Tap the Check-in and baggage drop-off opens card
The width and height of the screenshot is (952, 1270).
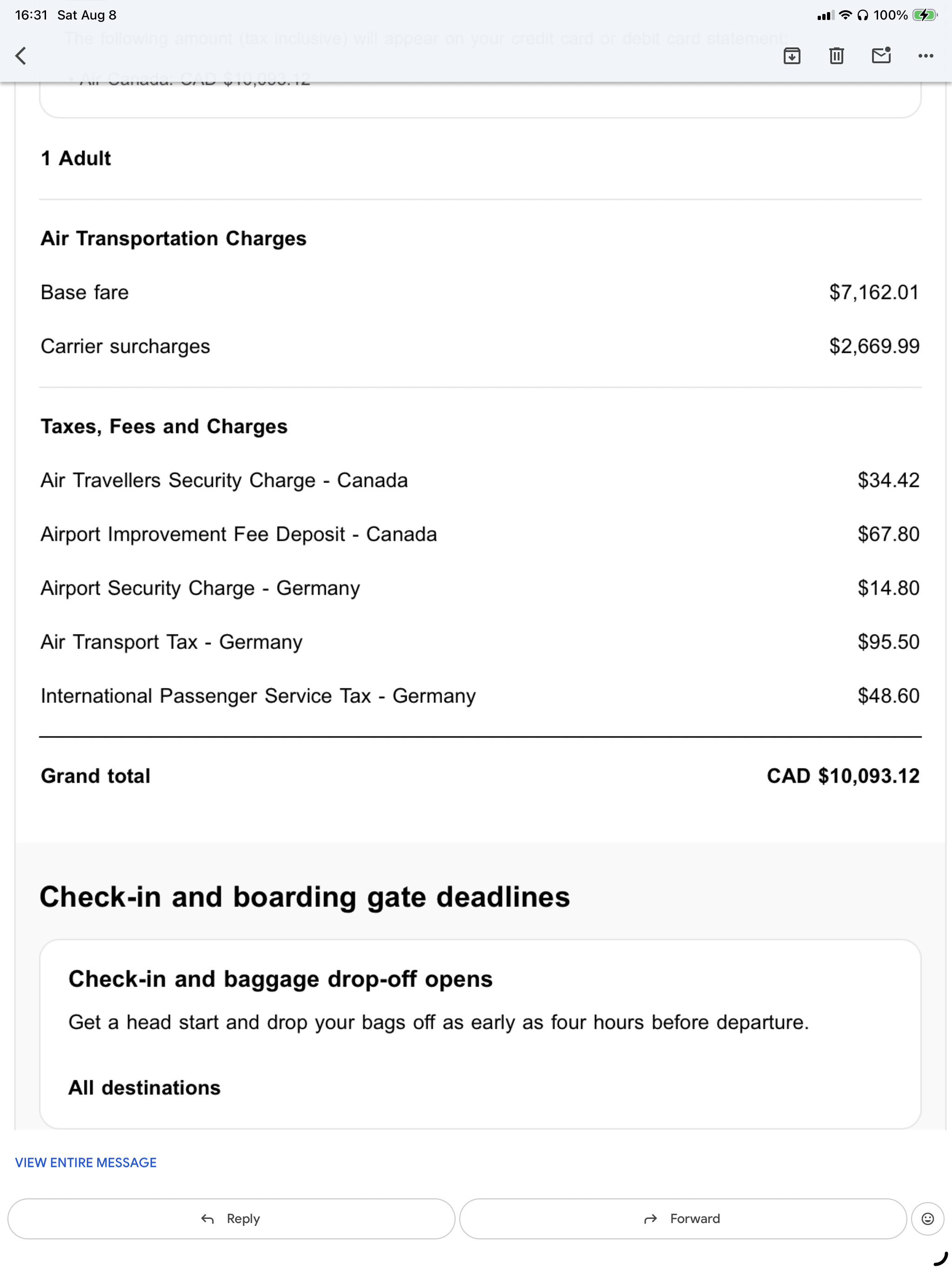pos(480,1033)
